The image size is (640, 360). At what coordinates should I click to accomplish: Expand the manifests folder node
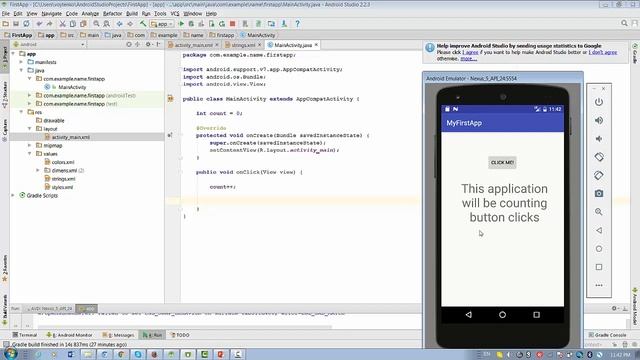[x=21, y=62]
